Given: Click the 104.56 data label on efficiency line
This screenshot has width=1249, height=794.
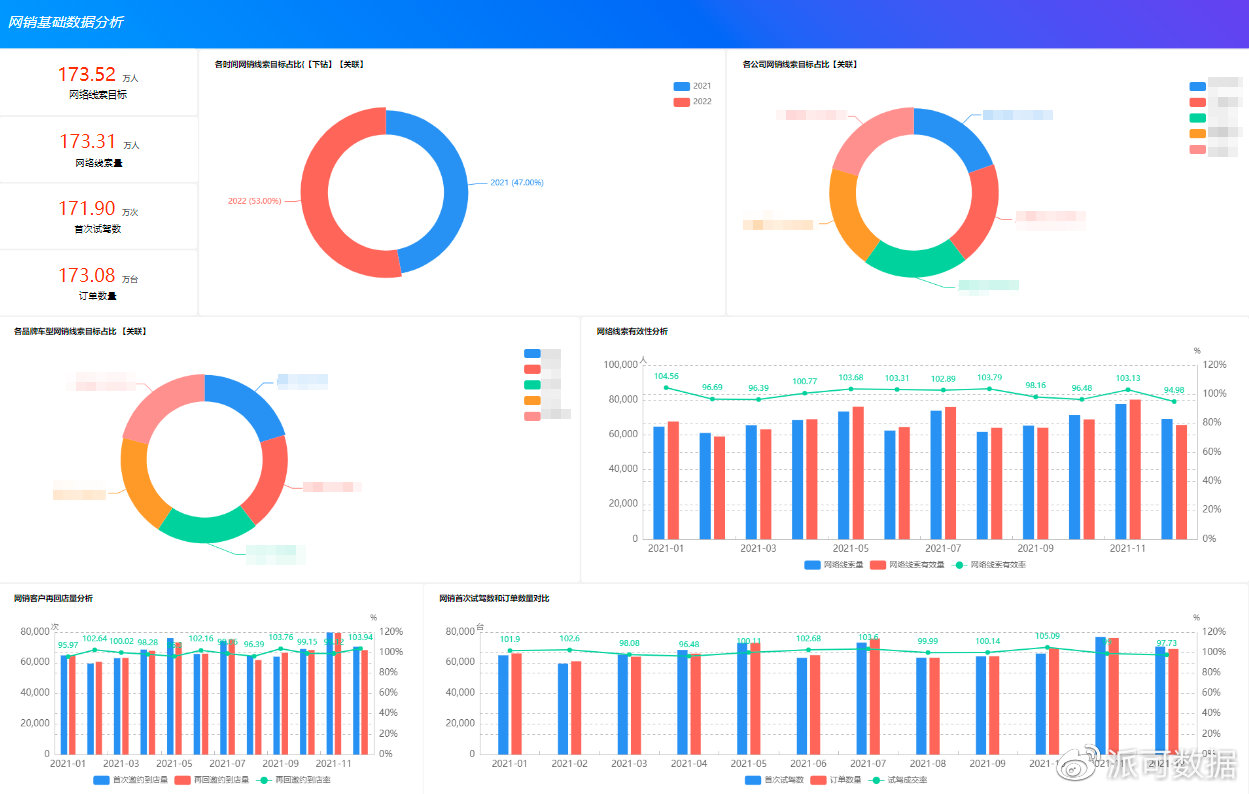Looking at the screenshot, I should pyautogui.click(x=666, y=376).
